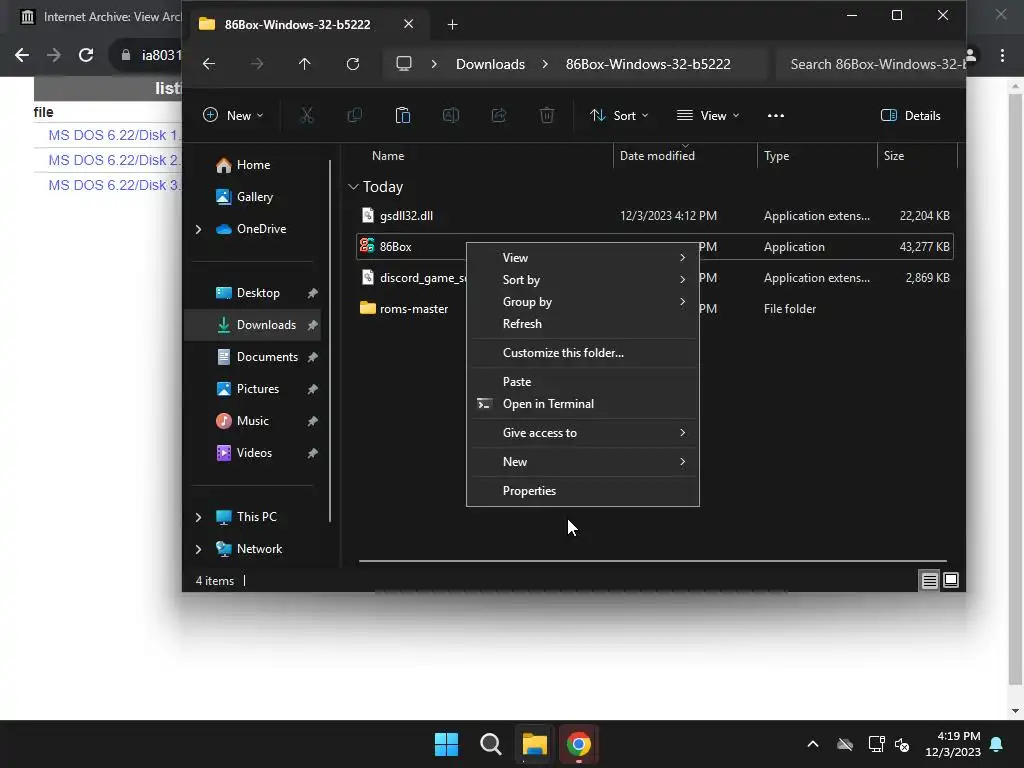Click Chrome icon on taskbar
1024x768 pixels.
point(579,744)
